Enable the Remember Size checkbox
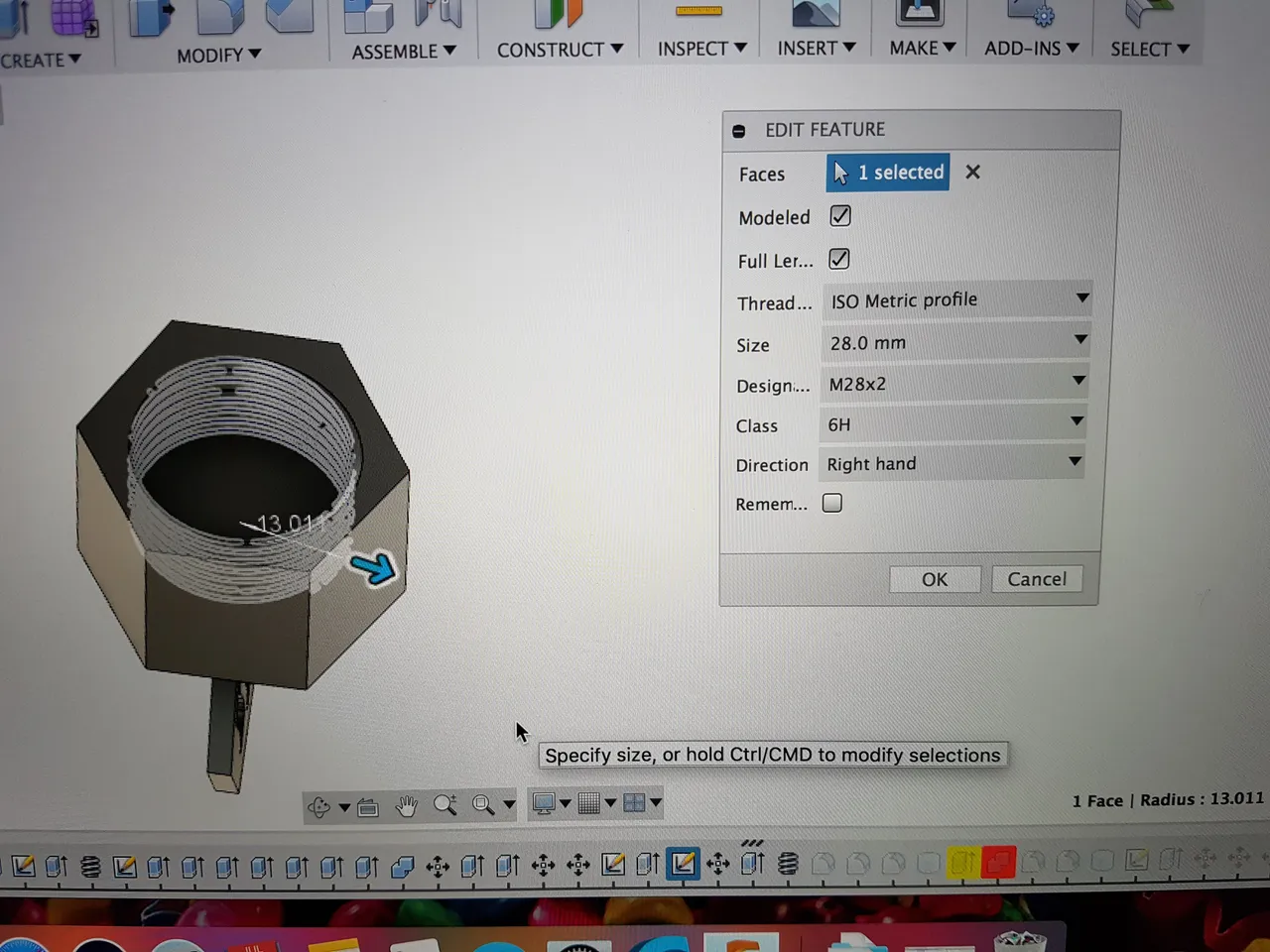Screen dimensions: 1270x952 [x=832, y=503]
